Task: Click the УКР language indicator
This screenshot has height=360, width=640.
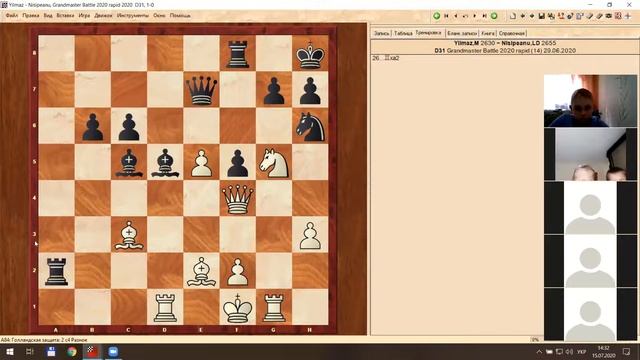Action: (x=582, y=351)
